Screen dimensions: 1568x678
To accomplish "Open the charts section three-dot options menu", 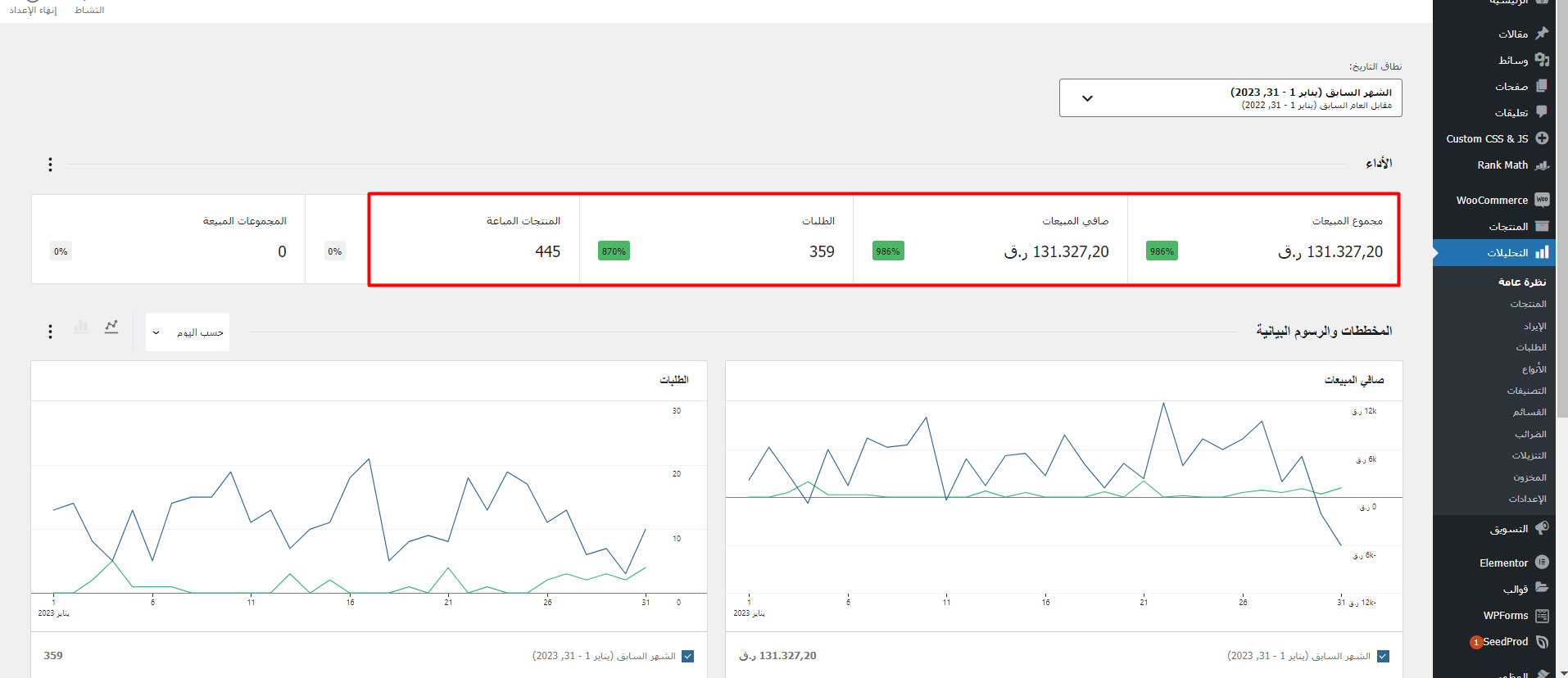I will tap(50, 332).
